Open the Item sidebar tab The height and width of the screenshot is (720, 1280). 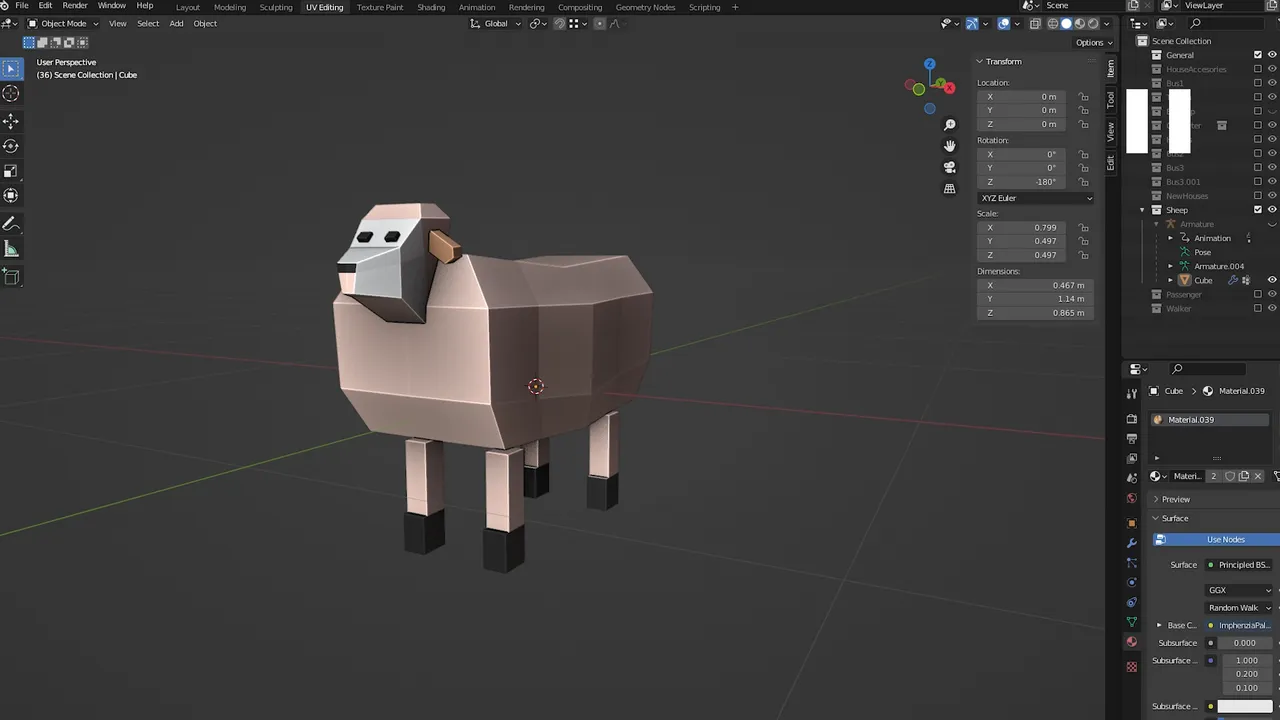1110,68
